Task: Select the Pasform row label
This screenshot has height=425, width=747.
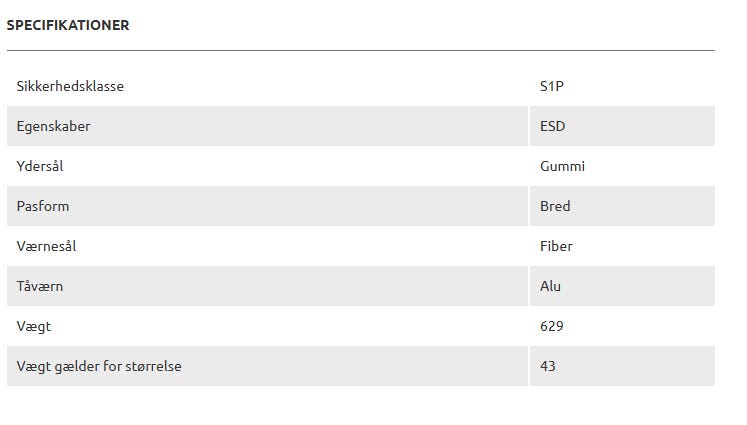Action: pos(43,206)
